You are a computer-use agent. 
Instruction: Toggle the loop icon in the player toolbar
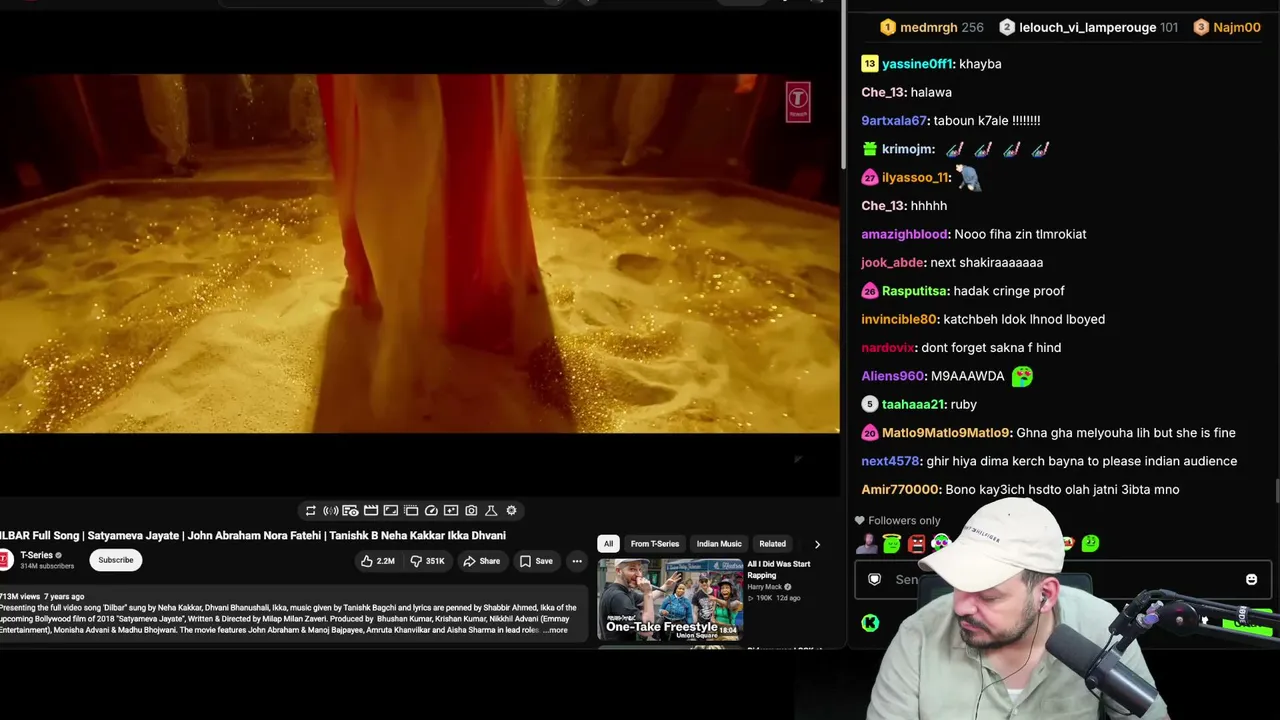point(310,511)
